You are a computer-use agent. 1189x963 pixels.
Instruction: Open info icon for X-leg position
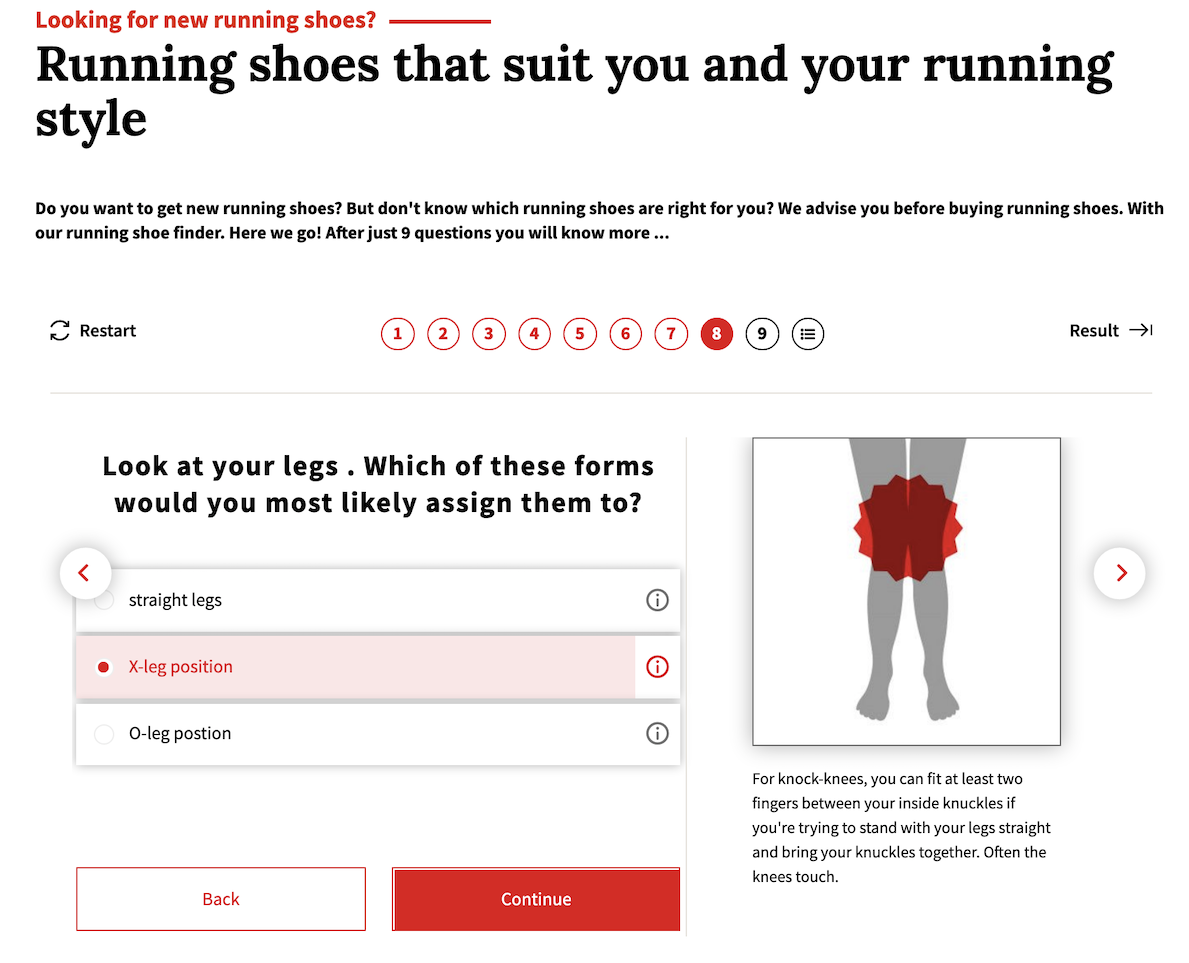pos(657,667)
